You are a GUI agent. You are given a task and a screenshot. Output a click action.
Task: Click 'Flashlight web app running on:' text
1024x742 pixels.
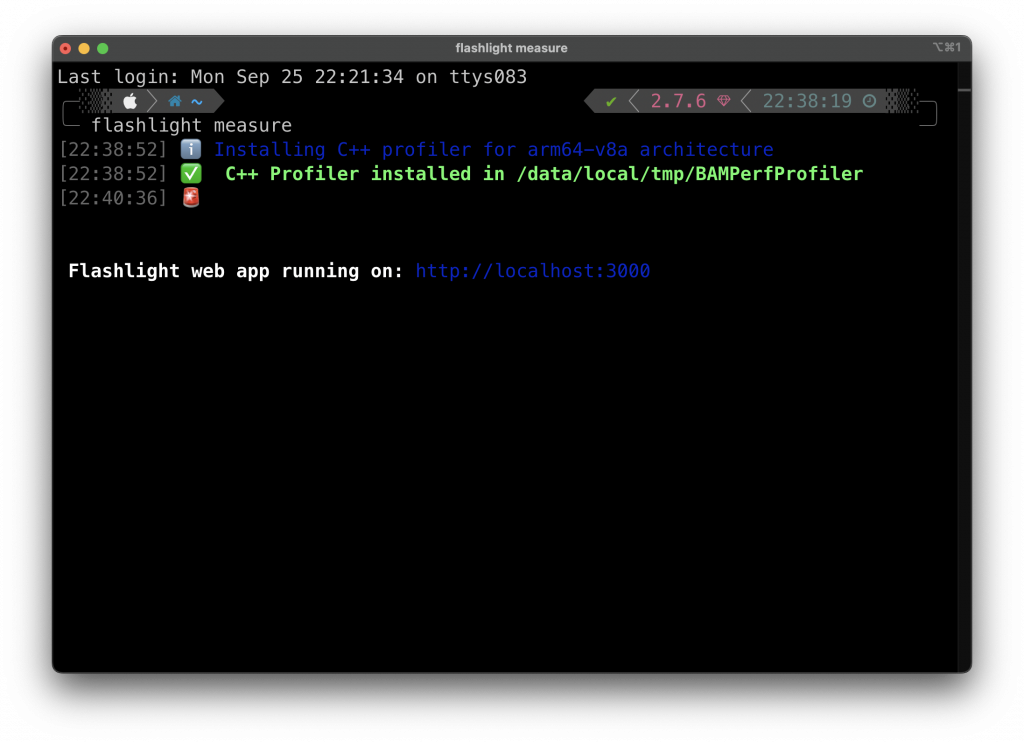[x=236, y=270]
